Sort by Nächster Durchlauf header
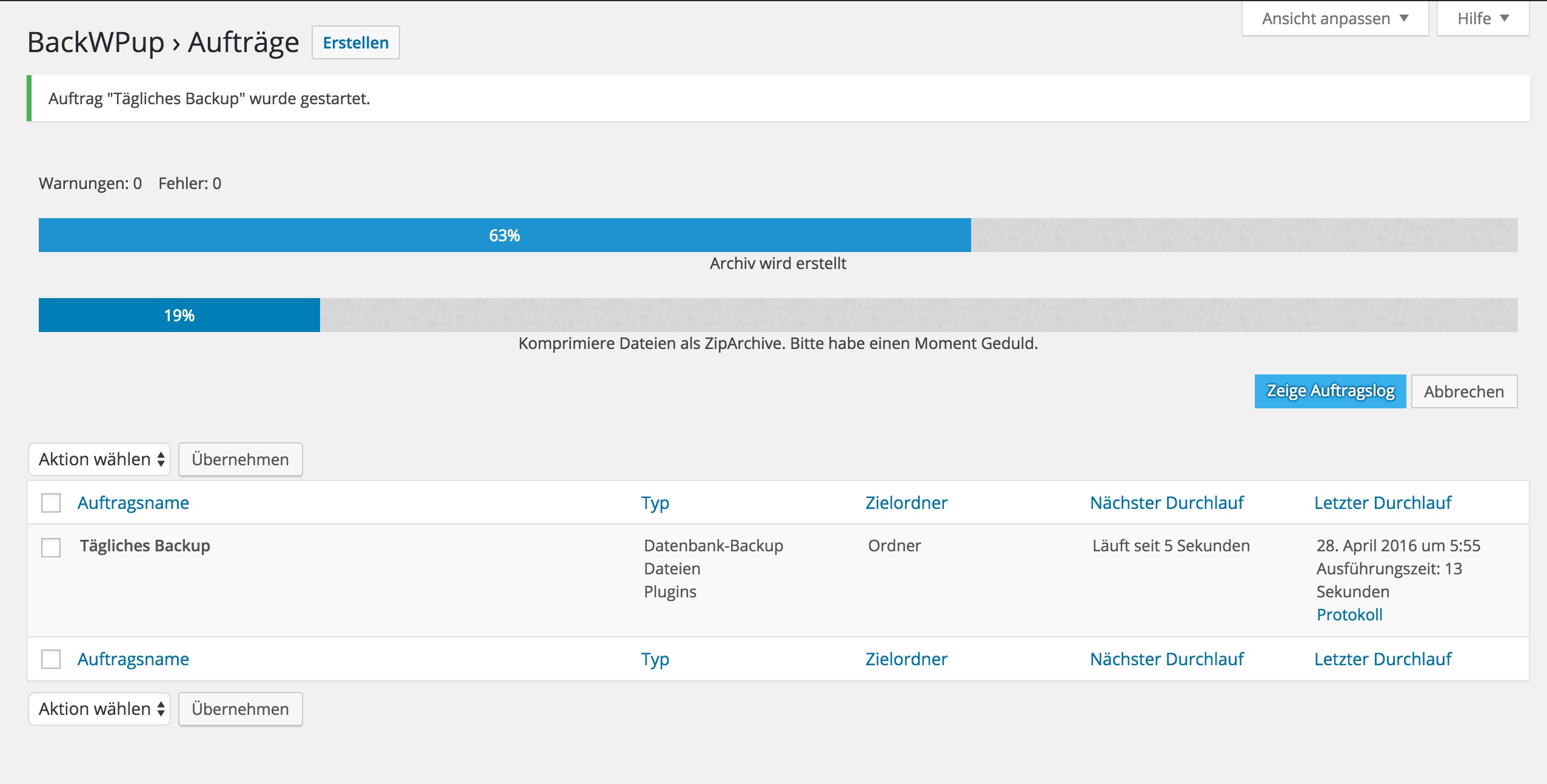This screenshot has height=784, width=1547. click(x=1166, y=503)
